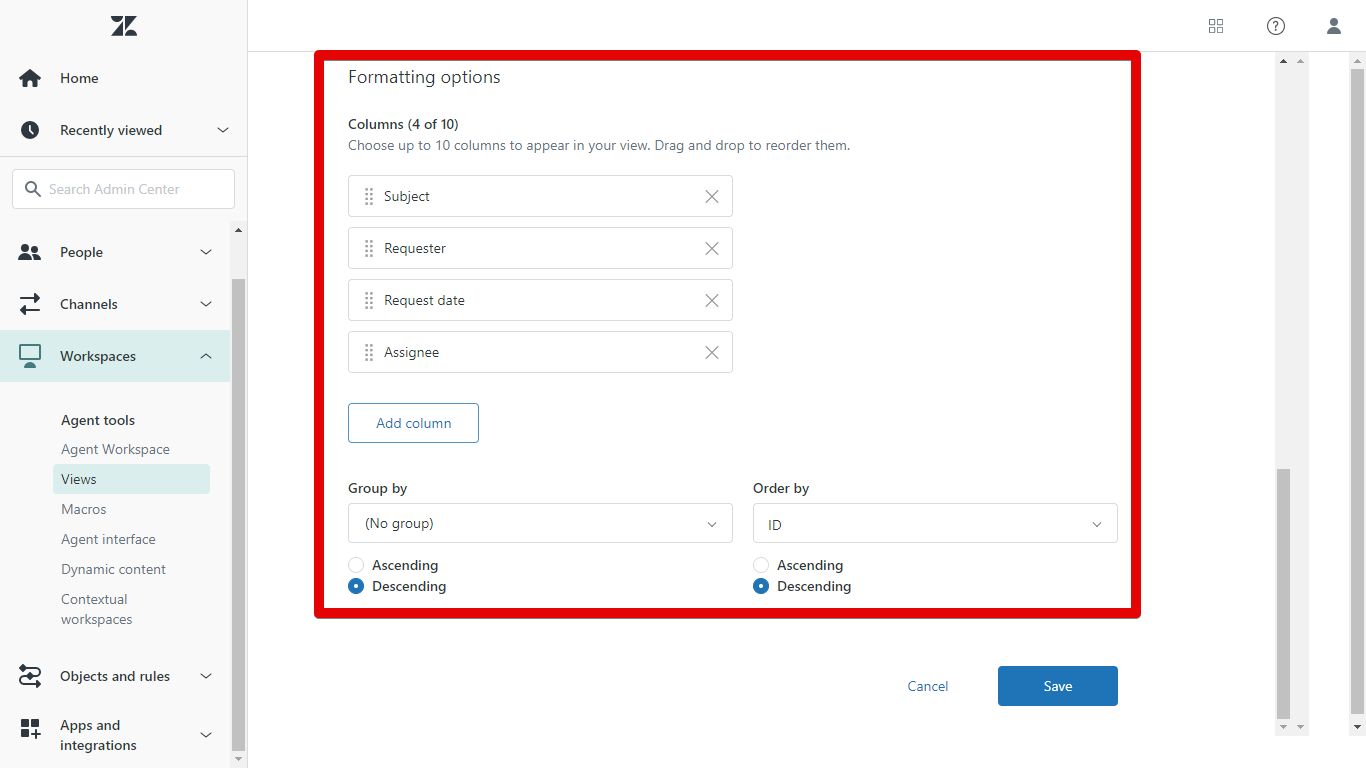Open the user profile icon
The width and height of the screenshot is (1366, 768).
(x=1334, y=26)
